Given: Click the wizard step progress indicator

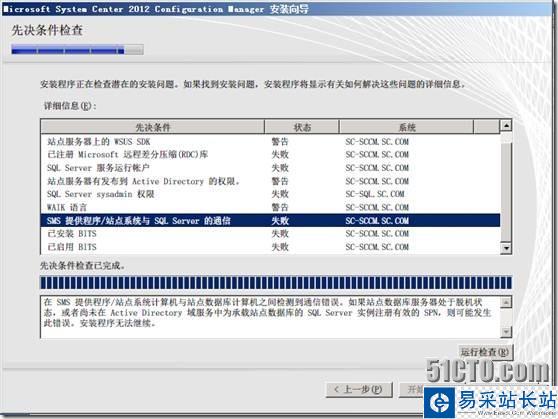Looking at the screenshot, I should tap(77, 49).
